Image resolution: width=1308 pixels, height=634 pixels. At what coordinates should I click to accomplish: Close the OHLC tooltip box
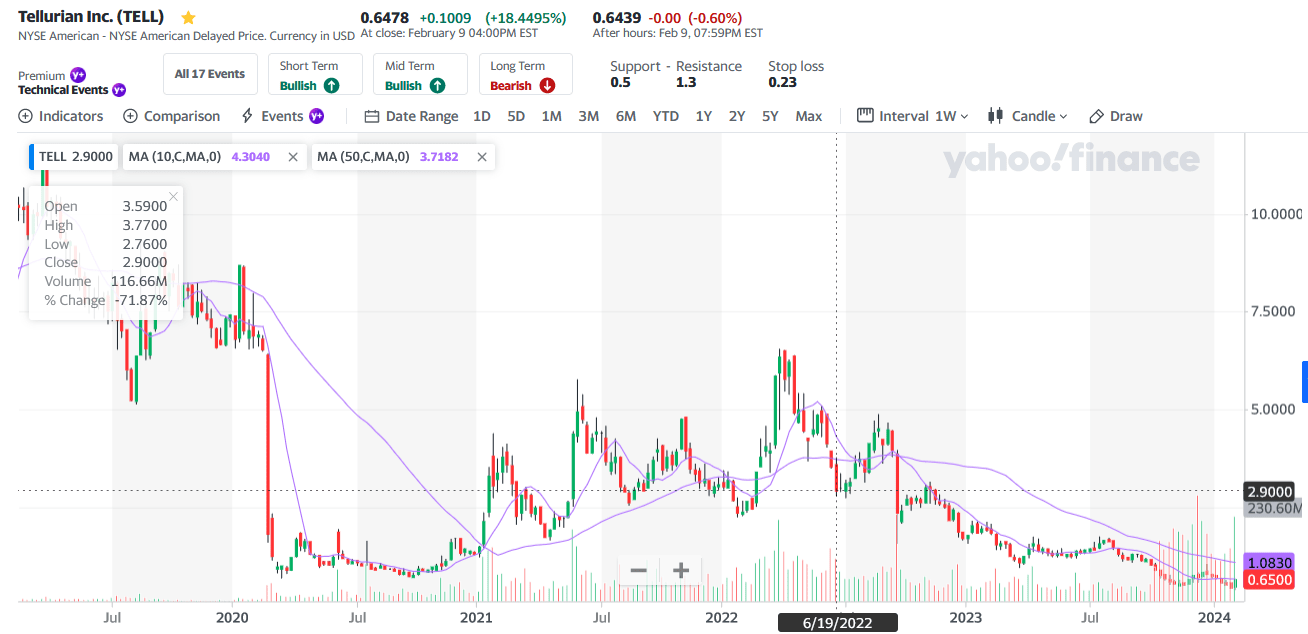174,196
